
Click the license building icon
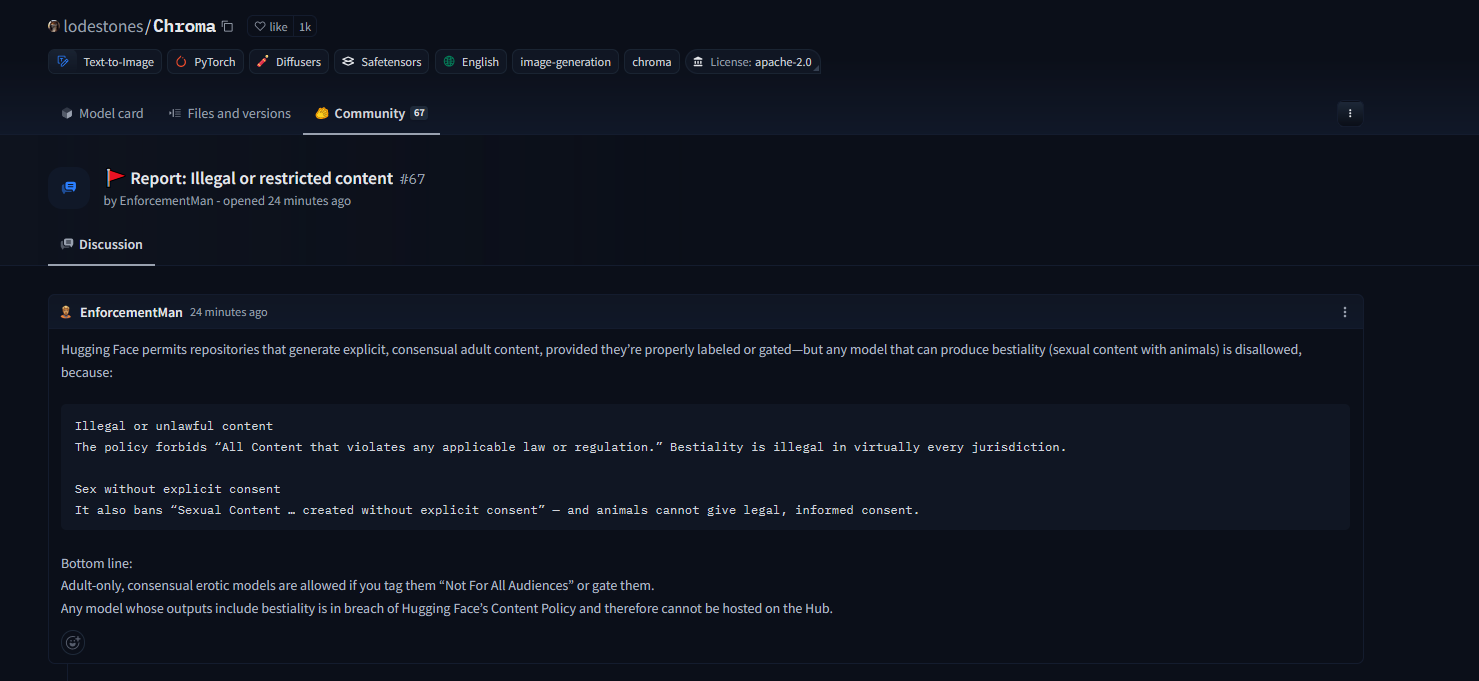point(697,62)
